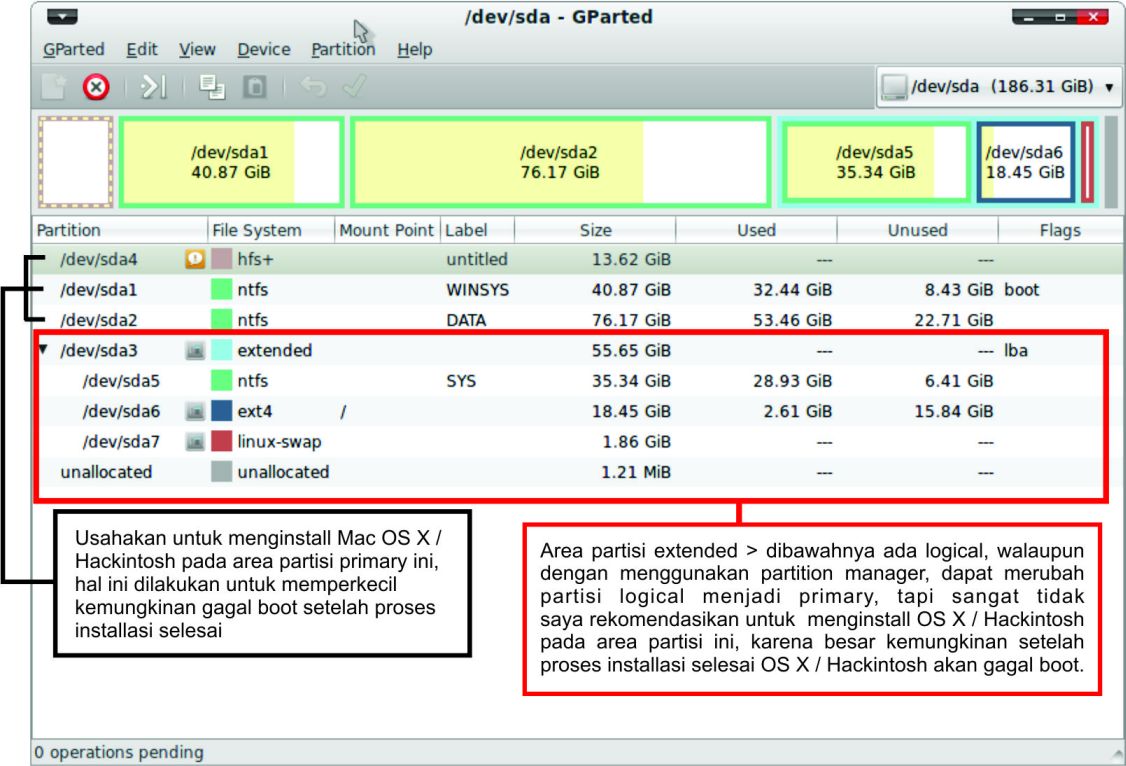Click the Resize/Move toolbar icon
This screenshot has width=1126, height=766.
pos(153,87)
